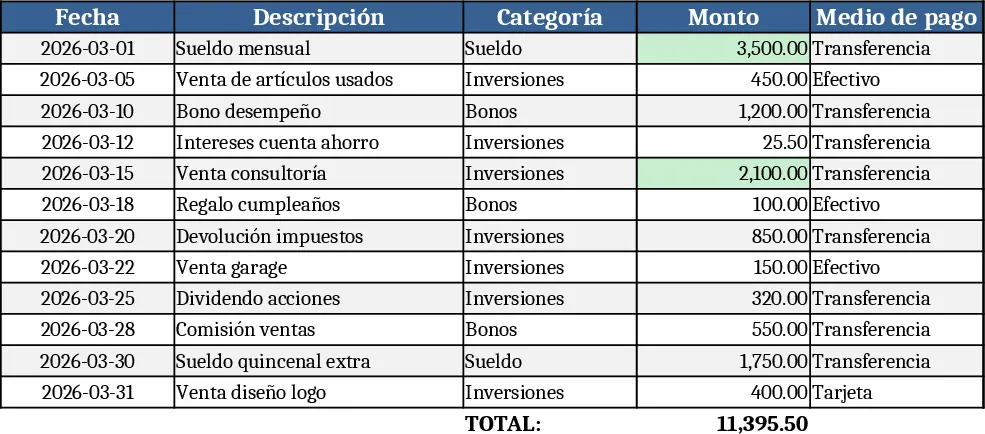Select the Devolución impuestos cell
The height and width of the screenshot is (434, 985).
click(x=318, y=236)
